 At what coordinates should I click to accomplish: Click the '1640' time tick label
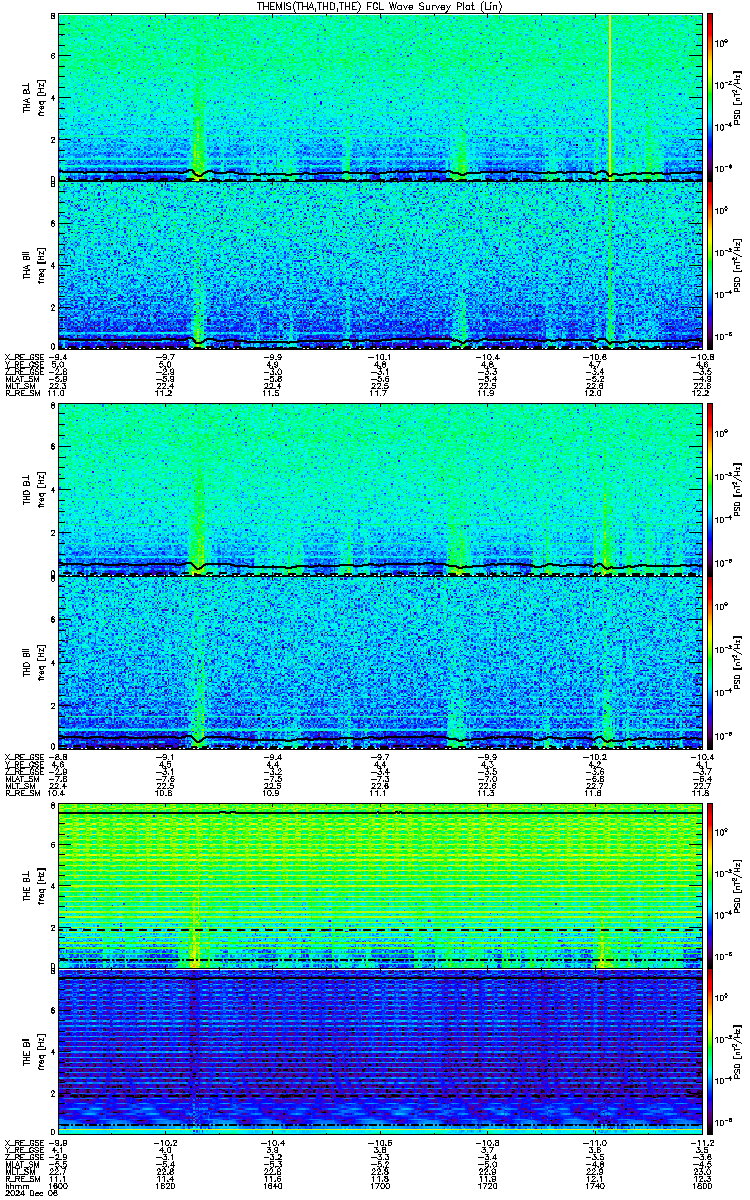pos(272,1187)
